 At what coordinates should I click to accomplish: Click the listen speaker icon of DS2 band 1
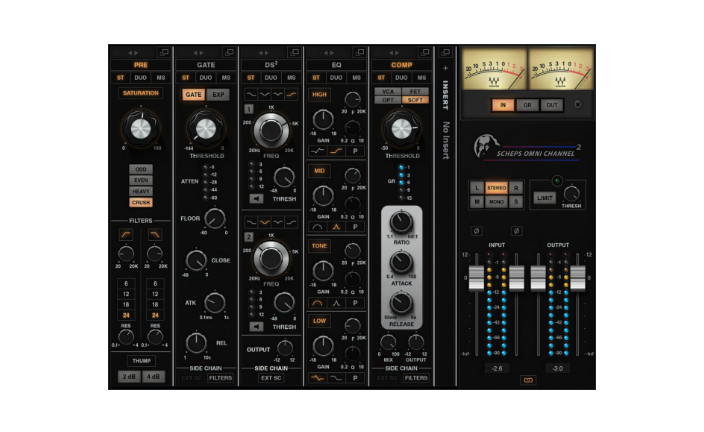[x=256, y=198]
